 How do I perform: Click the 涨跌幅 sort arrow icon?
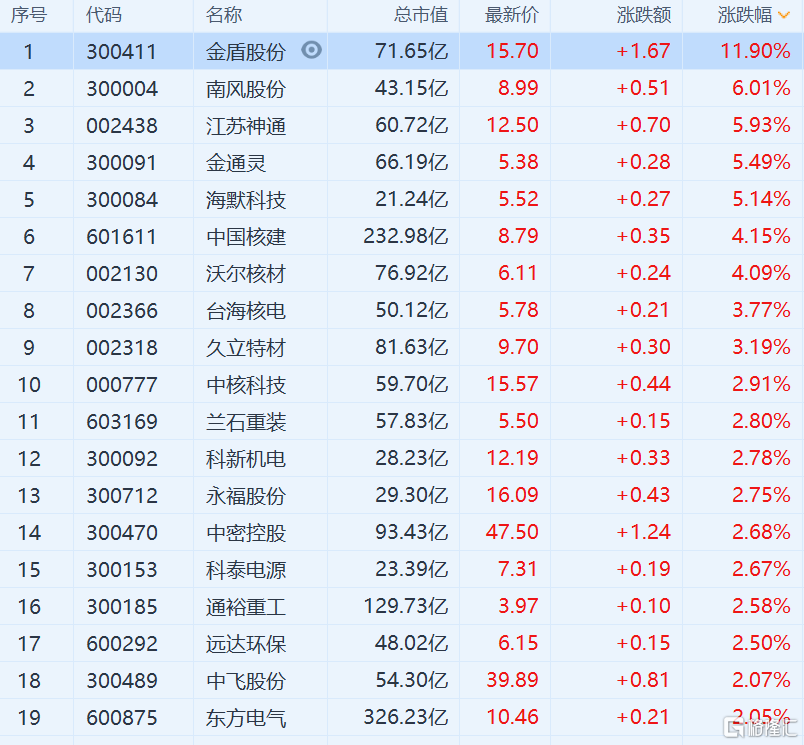[783, 15]
